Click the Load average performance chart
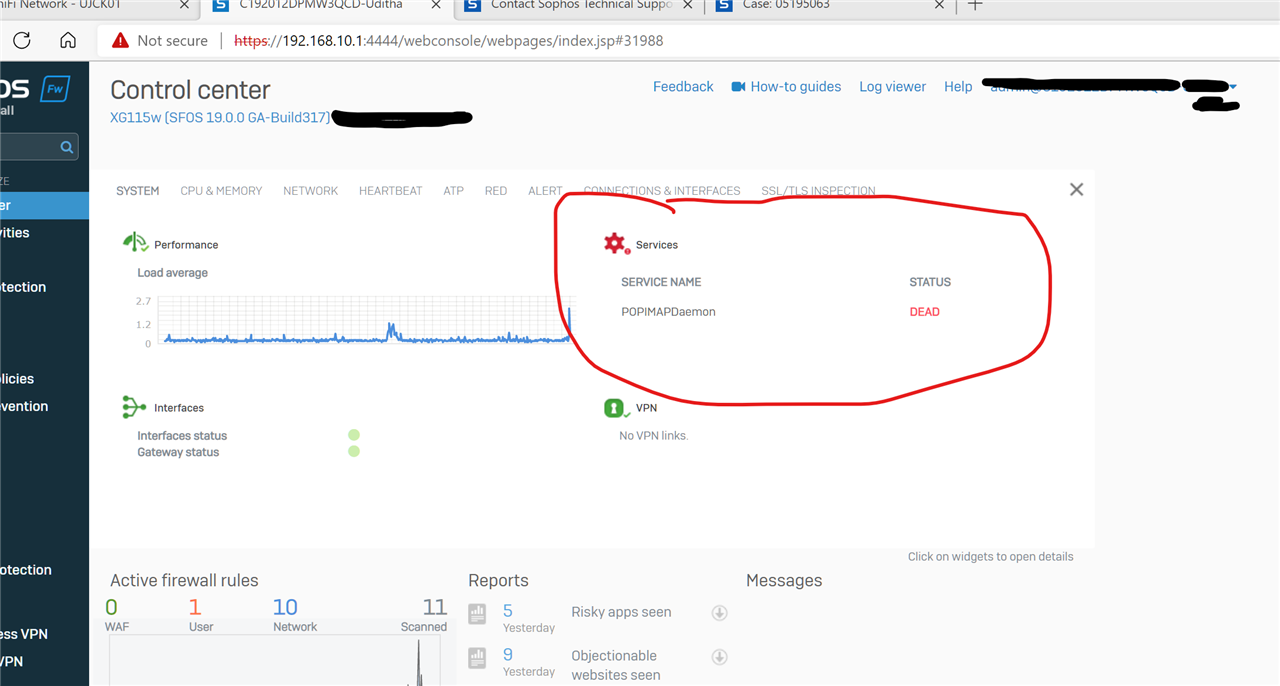The image size is (1280, 686). point(368,320)
